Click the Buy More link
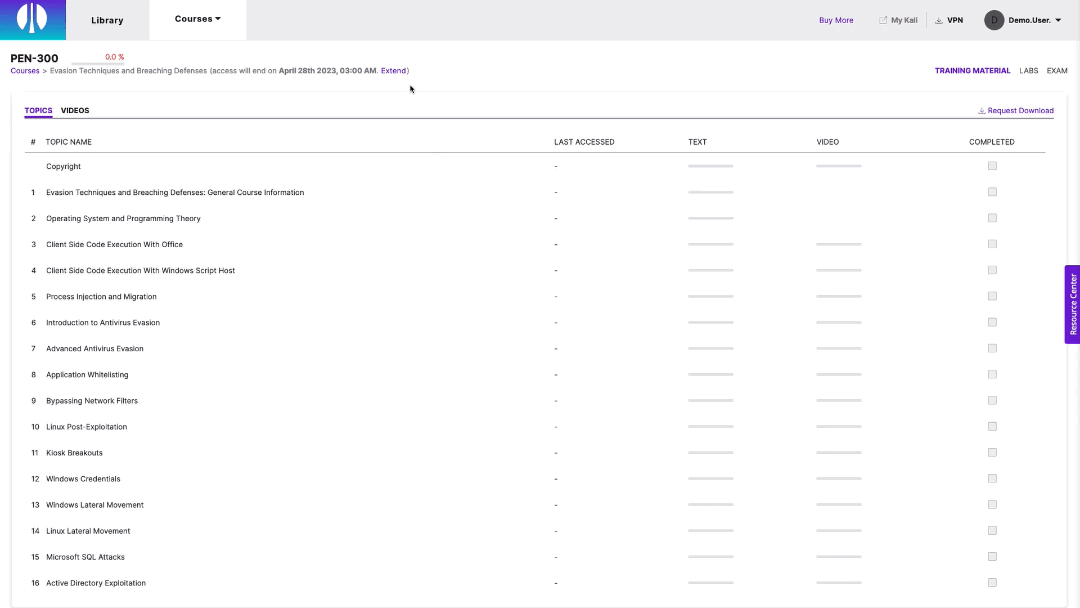The image size is (1080, 608). [x=836, y=19]
